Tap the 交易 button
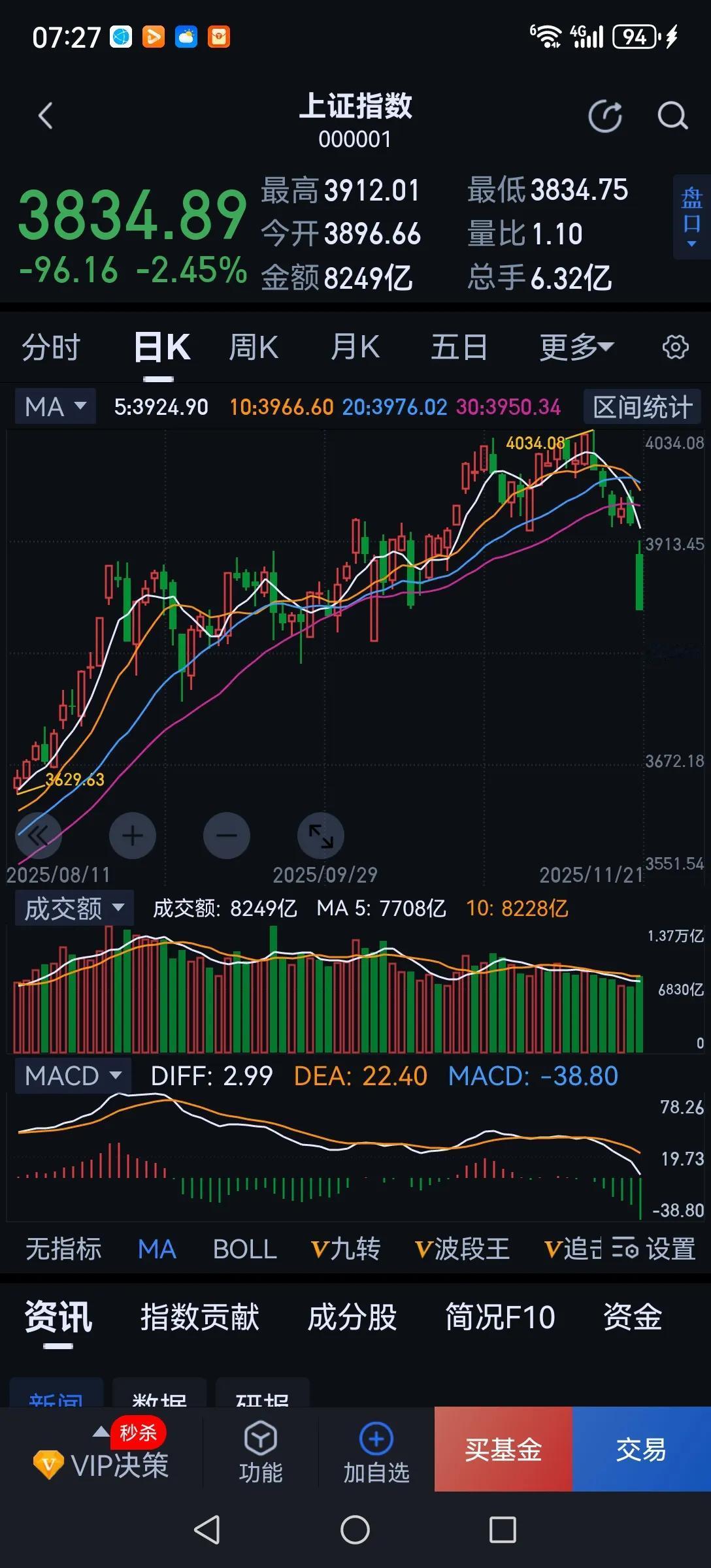 [x=642, y=1449]
